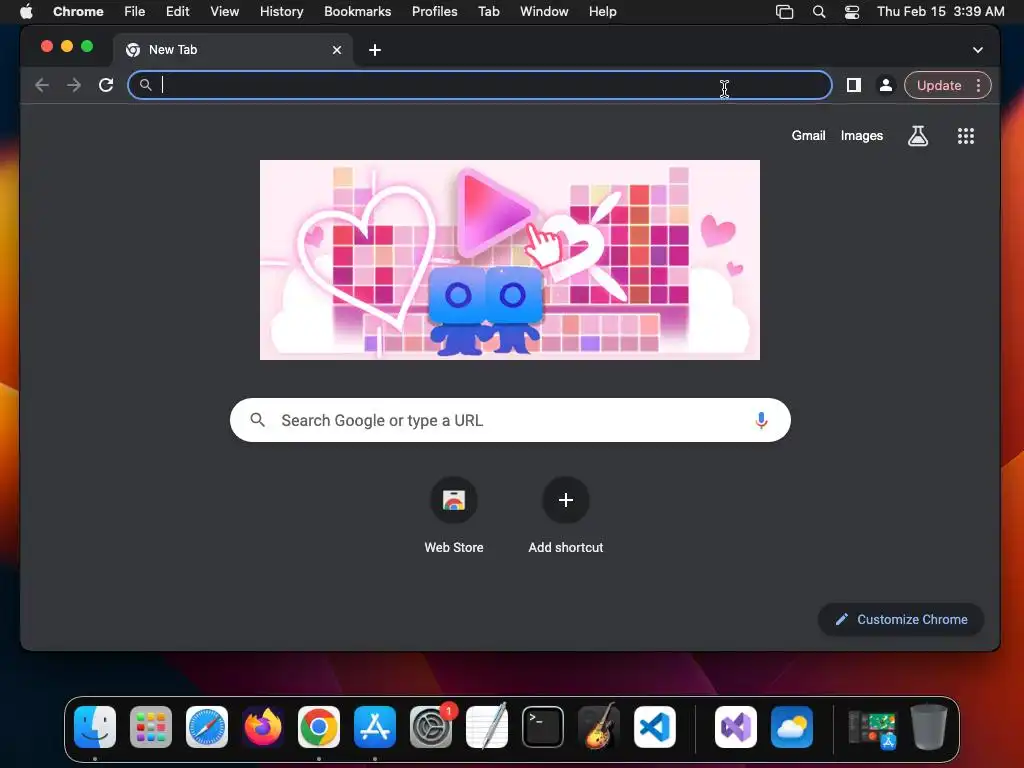
Task: Click the Add shortcut plus icon
Action: pos(566,500)
